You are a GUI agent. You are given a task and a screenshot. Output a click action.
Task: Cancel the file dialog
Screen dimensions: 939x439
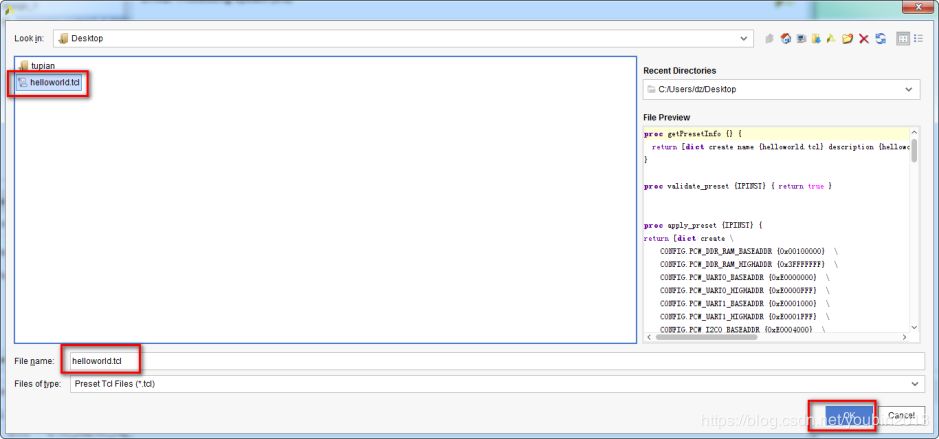click(901, 415)
